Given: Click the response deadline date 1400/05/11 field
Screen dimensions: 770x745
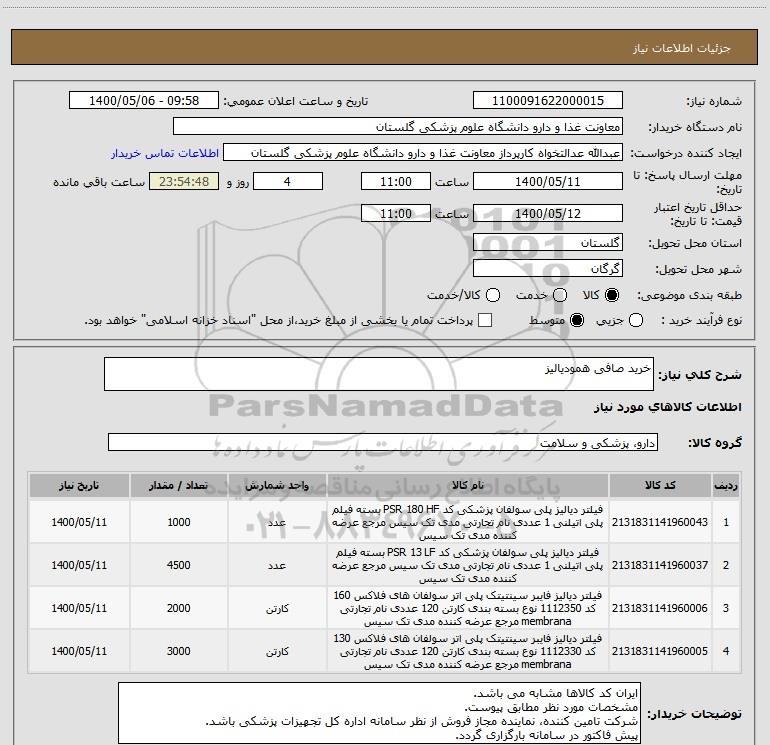Looking at the screenshot, I should 548,181.
